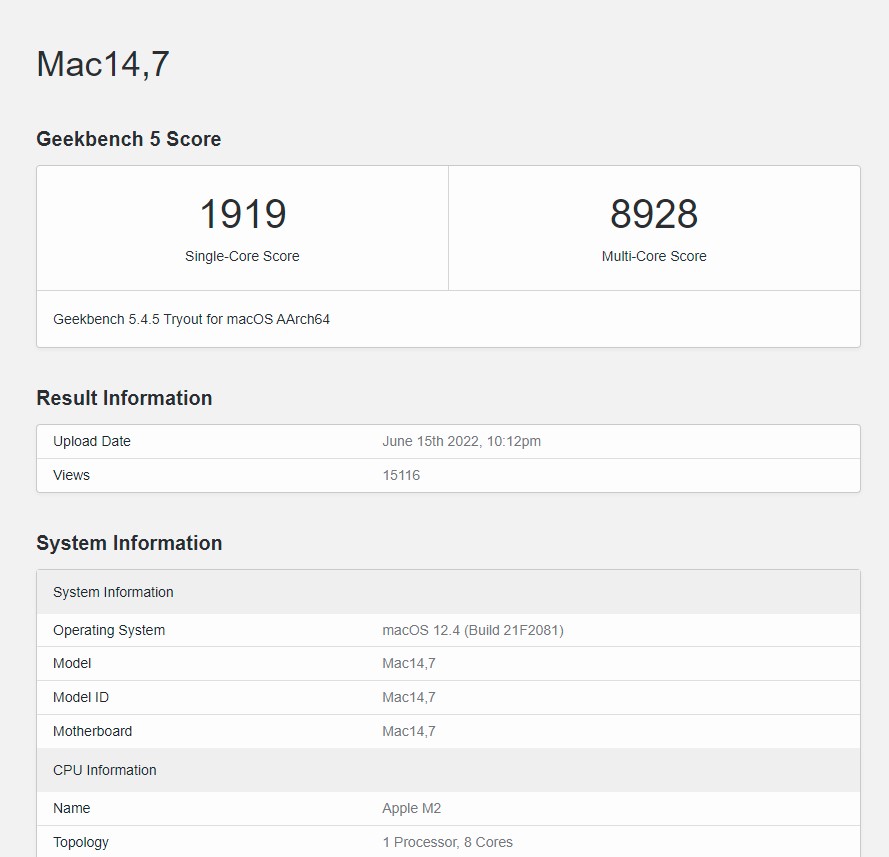The image size is (889, 857).
Task: Click the large System Information section heading
Action: (129, 543)
